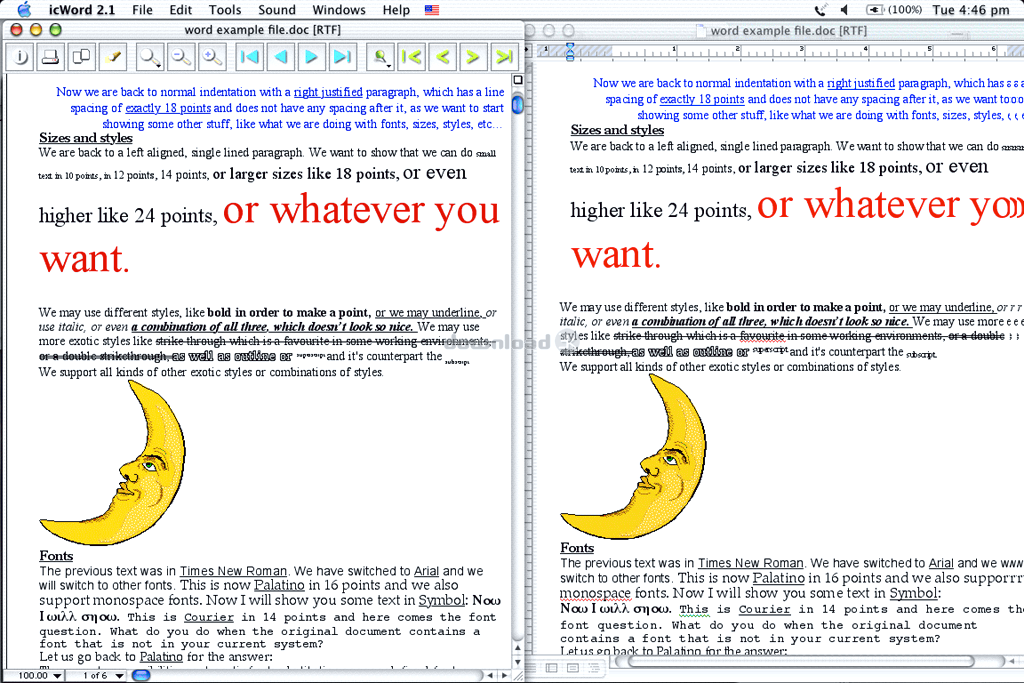Open the Apple menu
The height and width of the screenshot is (683, 1024).
24,9
